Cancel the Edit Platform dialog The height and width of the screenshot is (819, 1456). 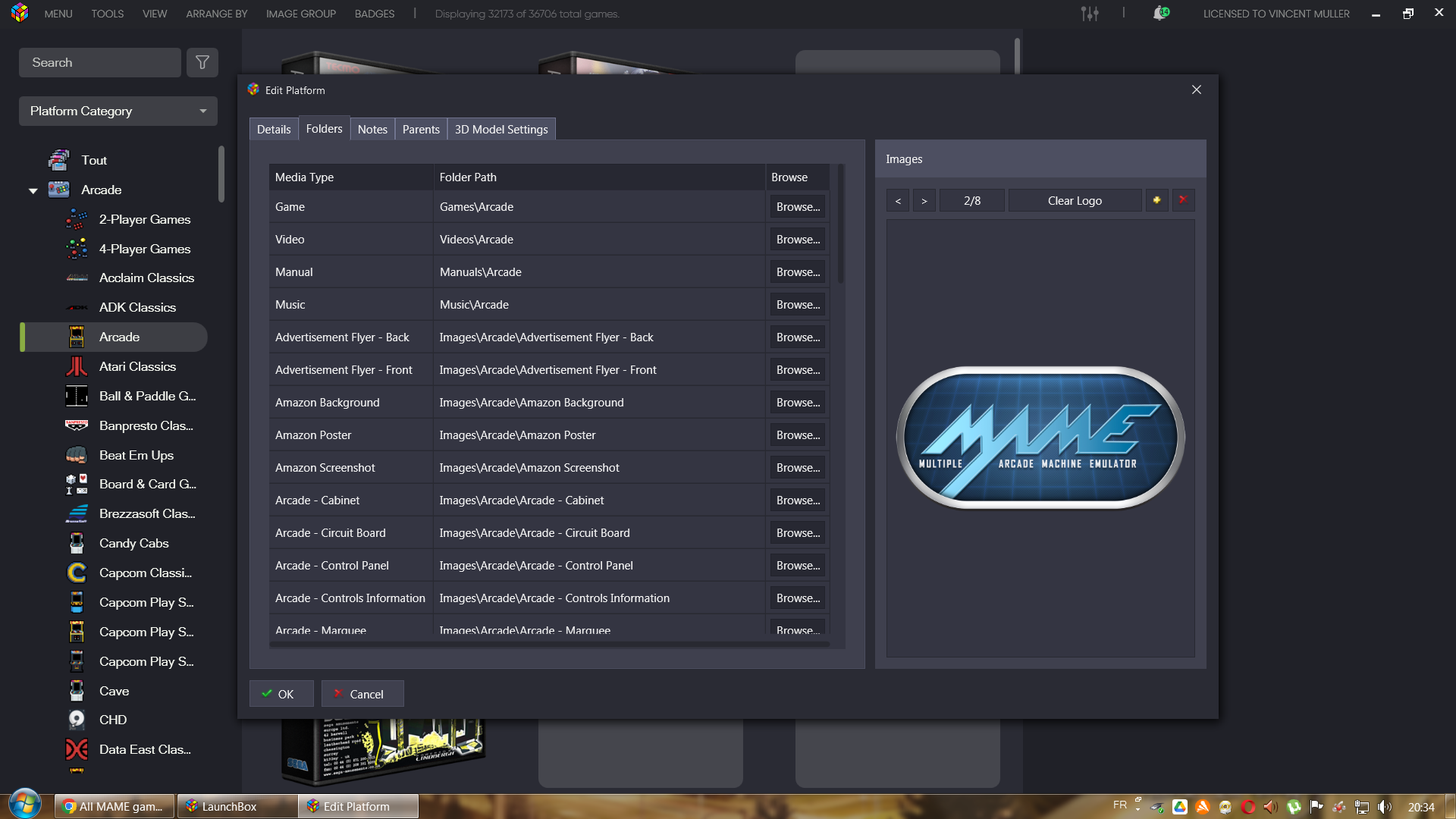pyautogui.click(x=362, y=694)
